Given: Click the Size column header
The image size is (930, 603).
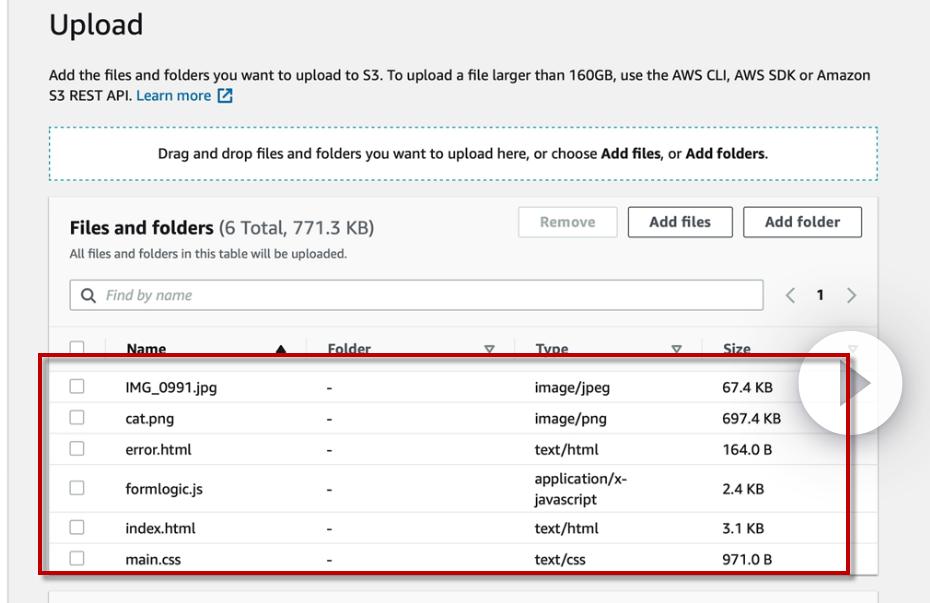Looking at the screenshot, I should click(x=737, y=350).
